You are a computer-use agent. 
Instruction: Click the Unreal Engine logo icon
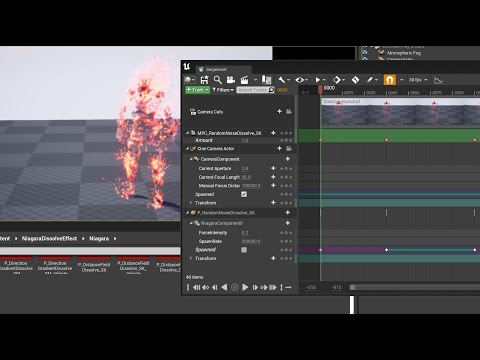pyautogui.click(x=187, y=67)
